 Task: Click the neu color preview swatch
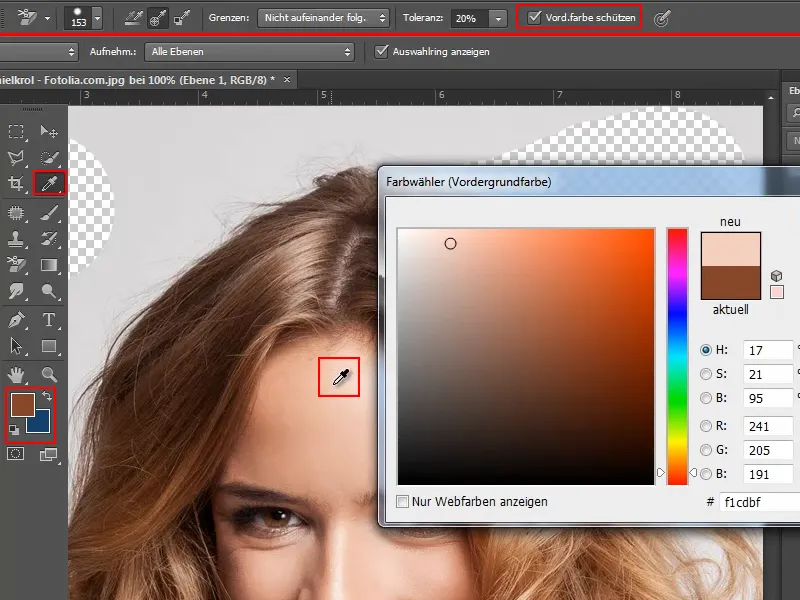(x=731, y=249)
